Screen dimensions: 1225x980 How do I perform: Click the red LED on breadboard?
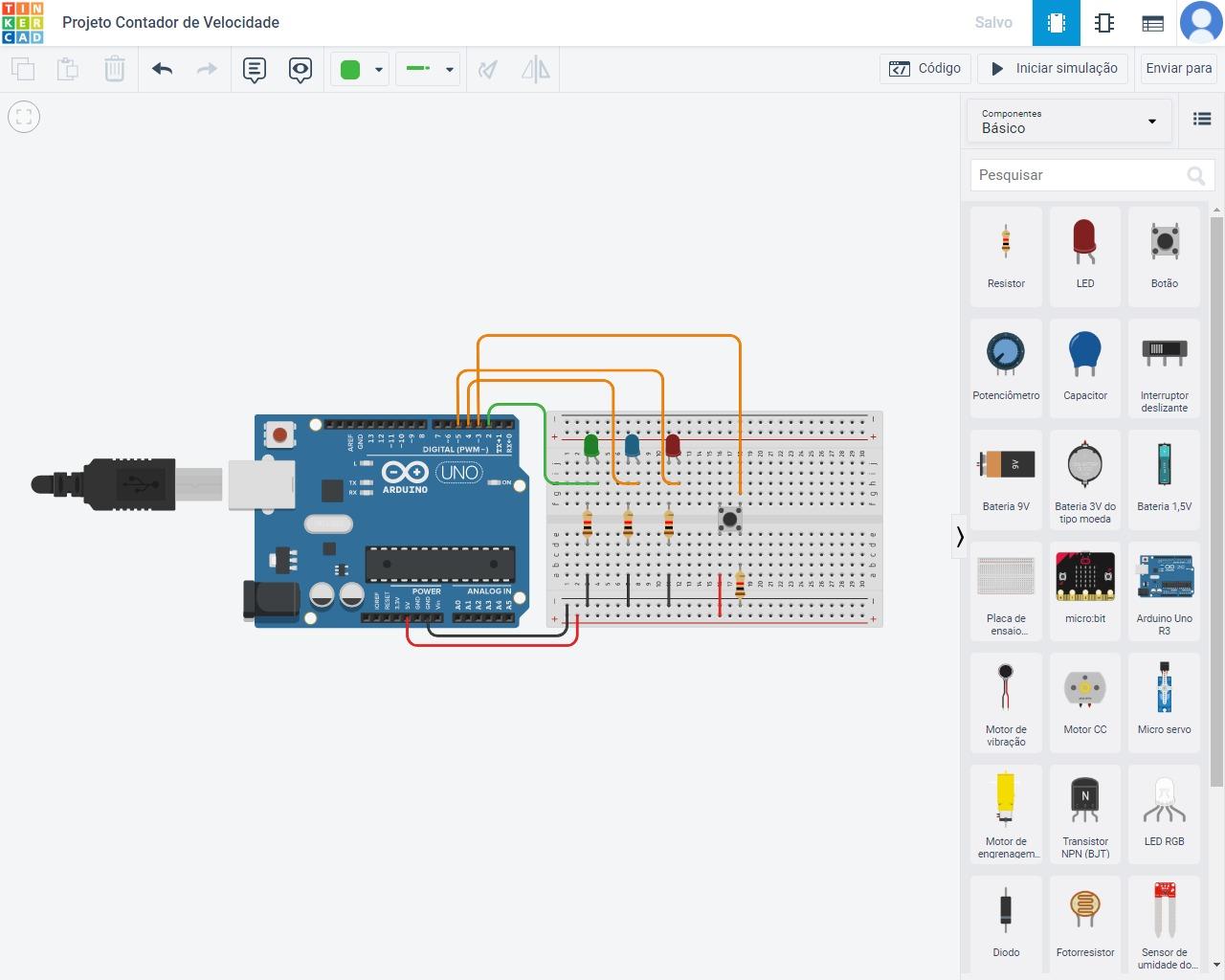tap(673, 446)
